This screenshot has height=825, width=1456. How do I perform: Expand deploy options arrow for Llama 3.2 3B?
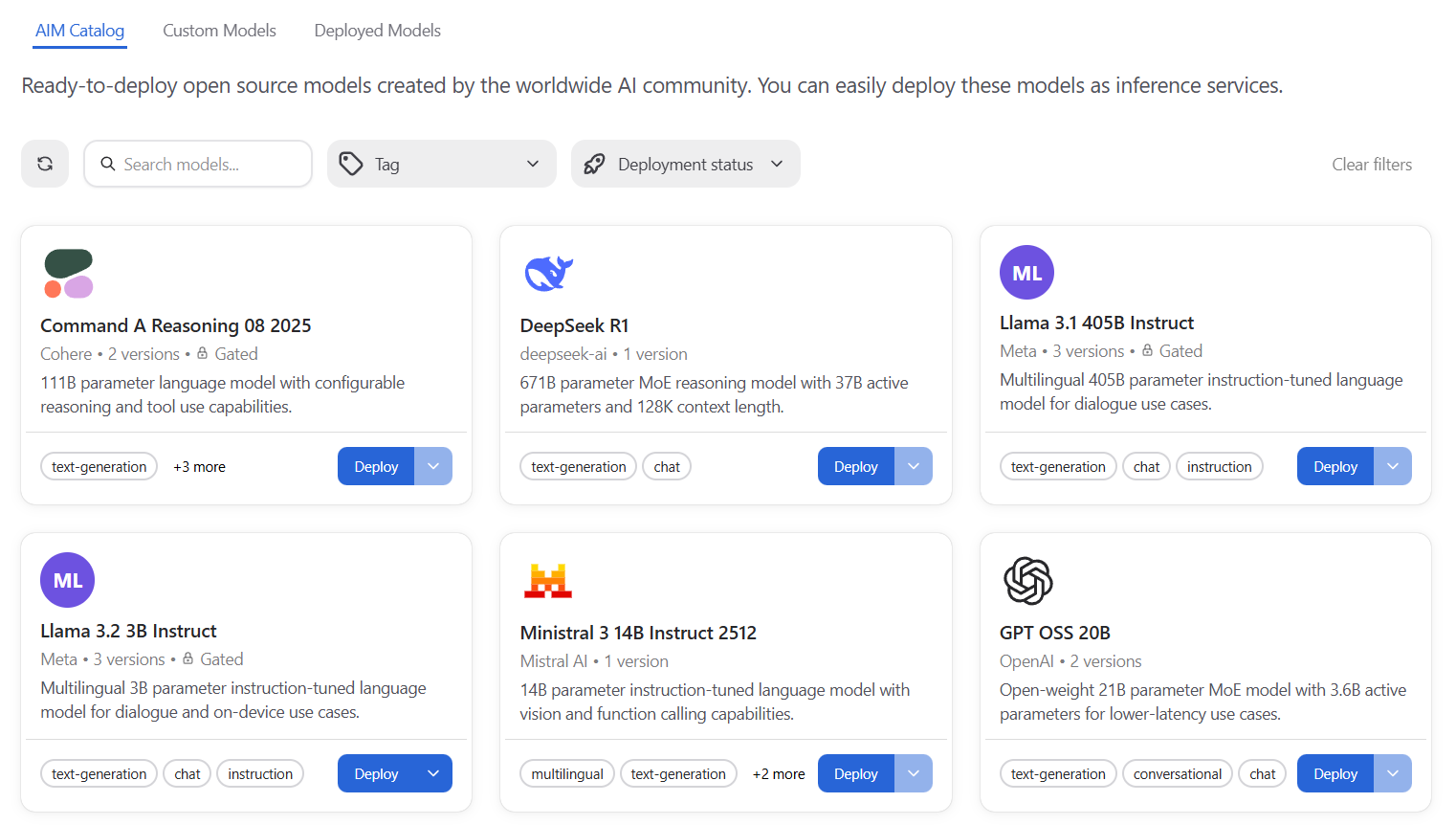coord(433,773)
